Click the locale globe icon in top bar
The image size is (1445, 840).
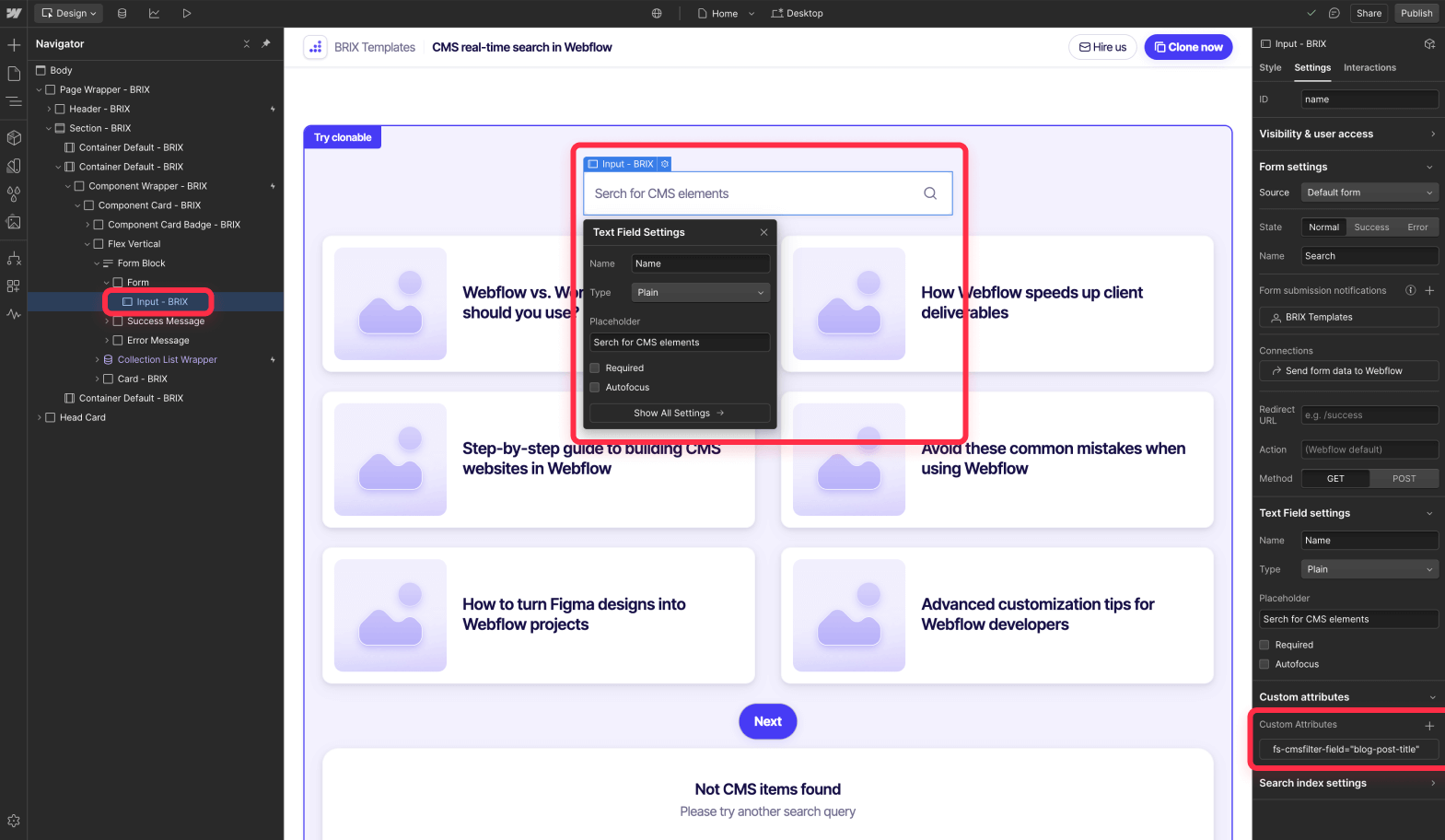(657, 13)
